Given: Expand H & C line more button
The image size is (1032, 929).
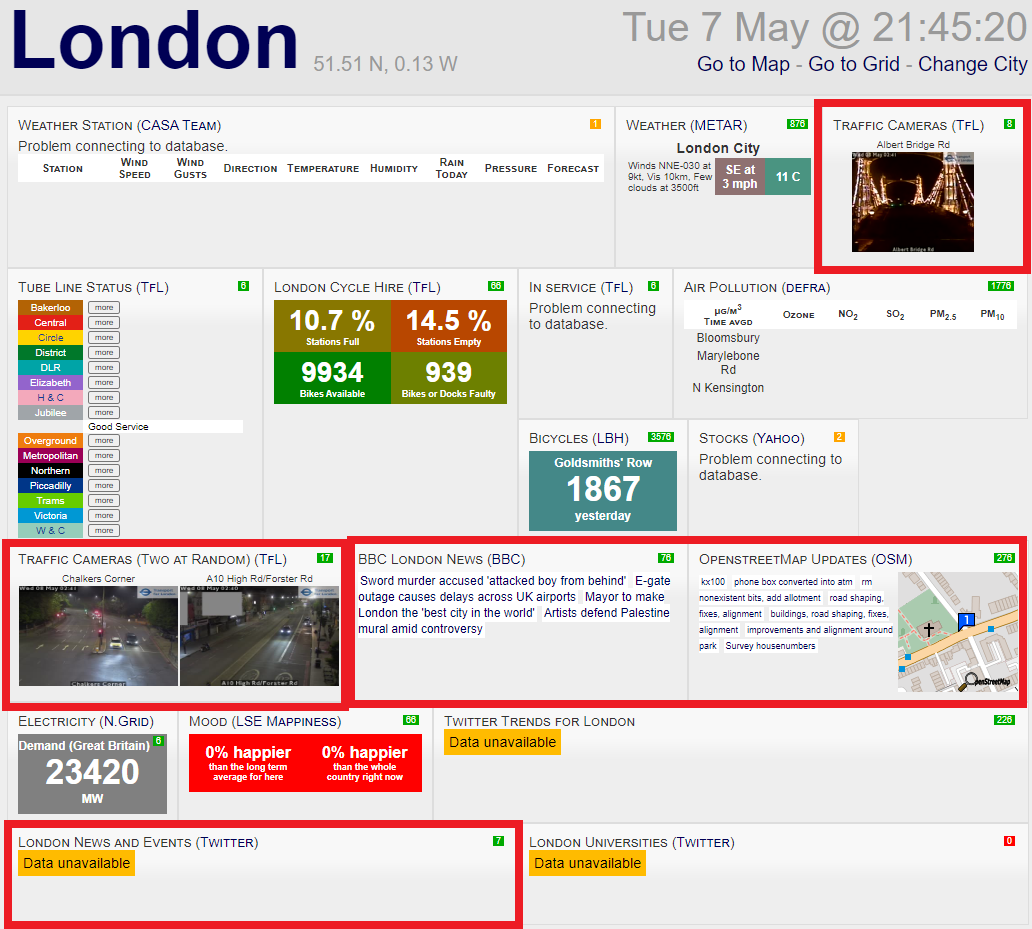Looking at the screenshot, I should coord(104,397).
